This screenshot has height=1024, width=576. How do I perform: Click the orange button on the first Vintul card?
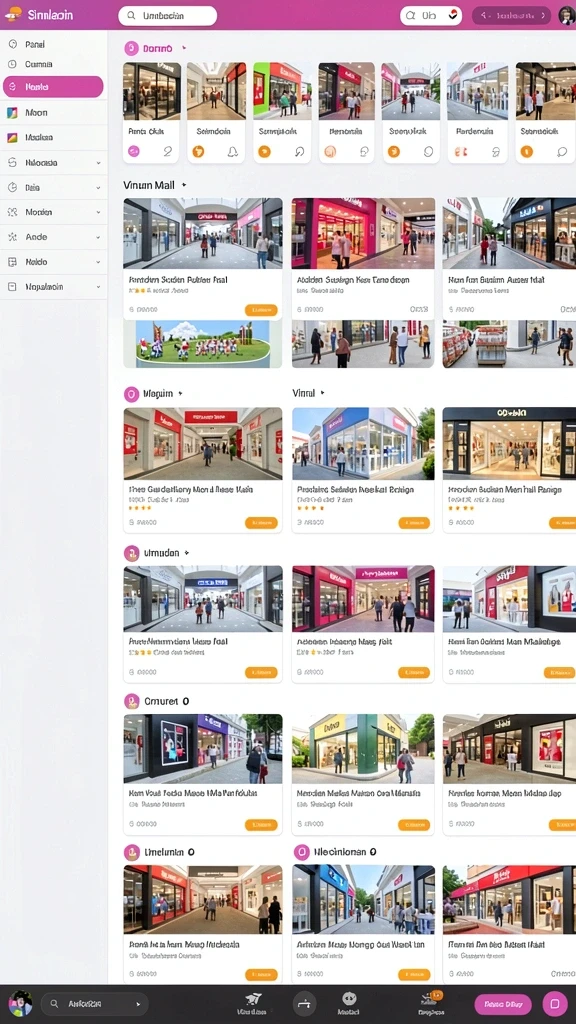414,522
